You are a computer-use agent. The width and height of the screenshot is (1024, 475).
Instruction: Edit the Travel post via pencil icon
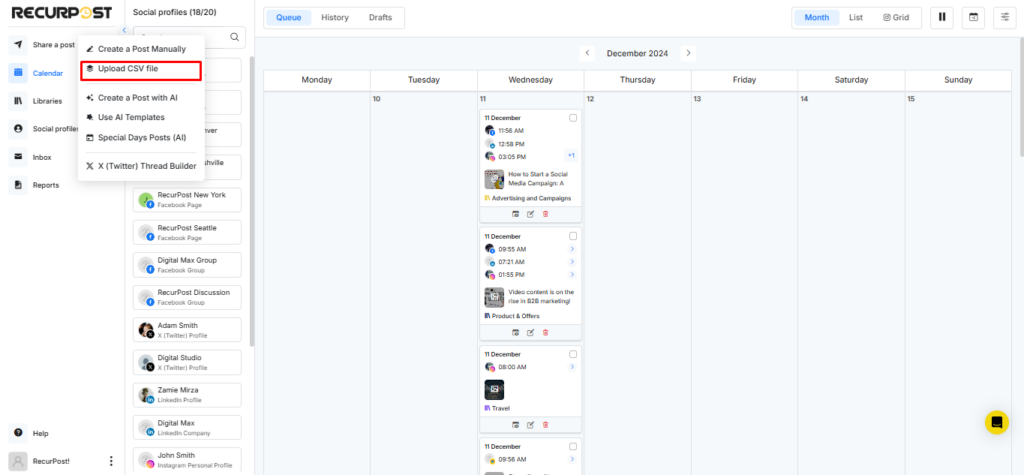(530, 425)
